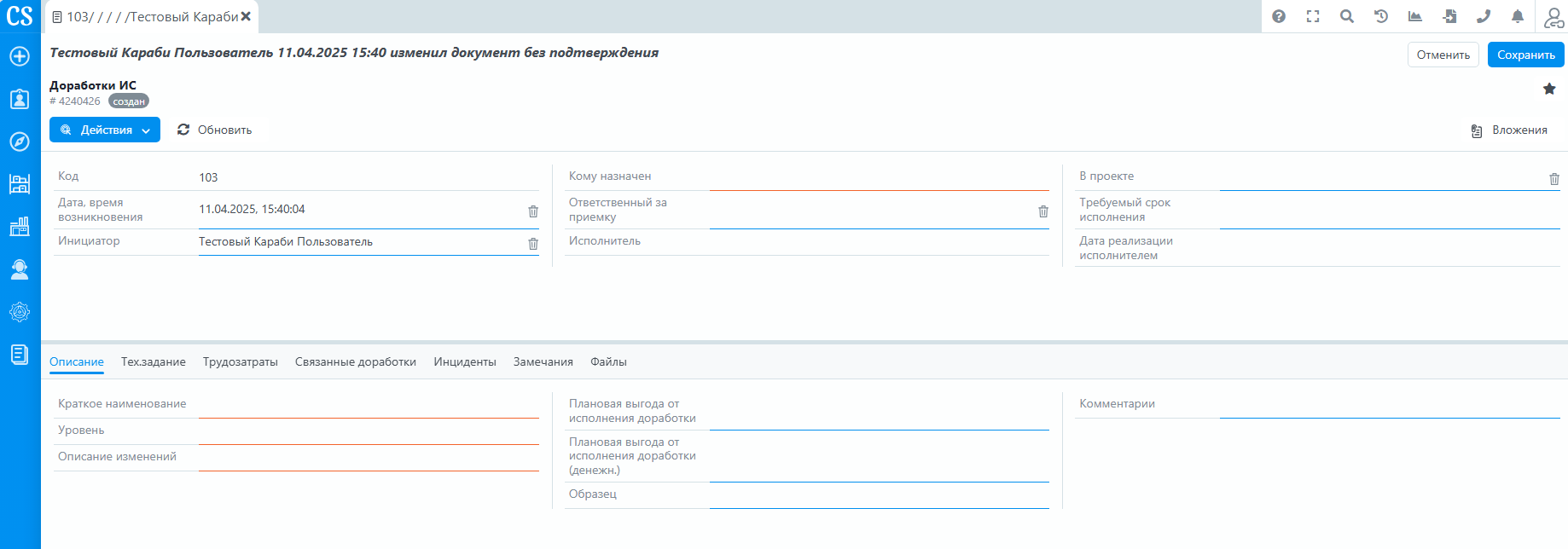This screenshot has height=549, width=1568.
Task: Click the Краткое наименование input field
Action: click(369, 405)
